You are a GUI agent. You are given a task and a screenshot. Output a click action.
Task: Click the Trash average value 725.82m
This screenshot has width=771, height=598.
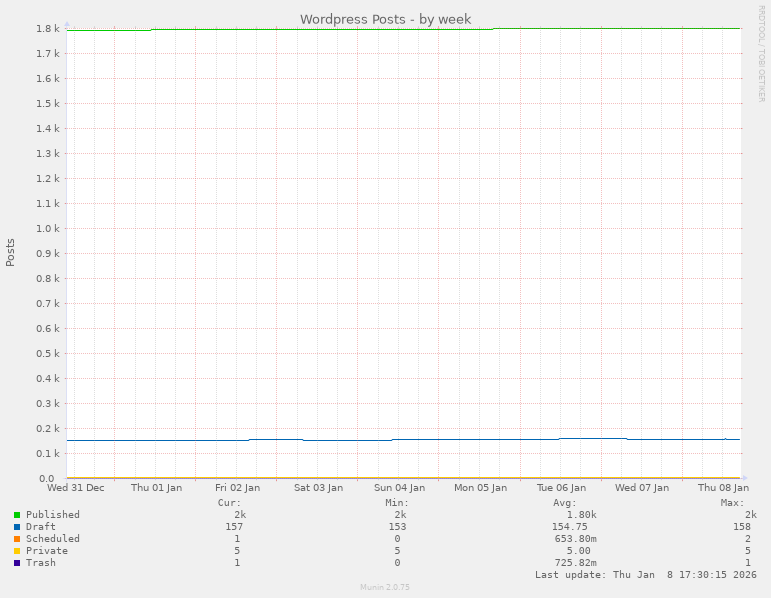[576, 563]
